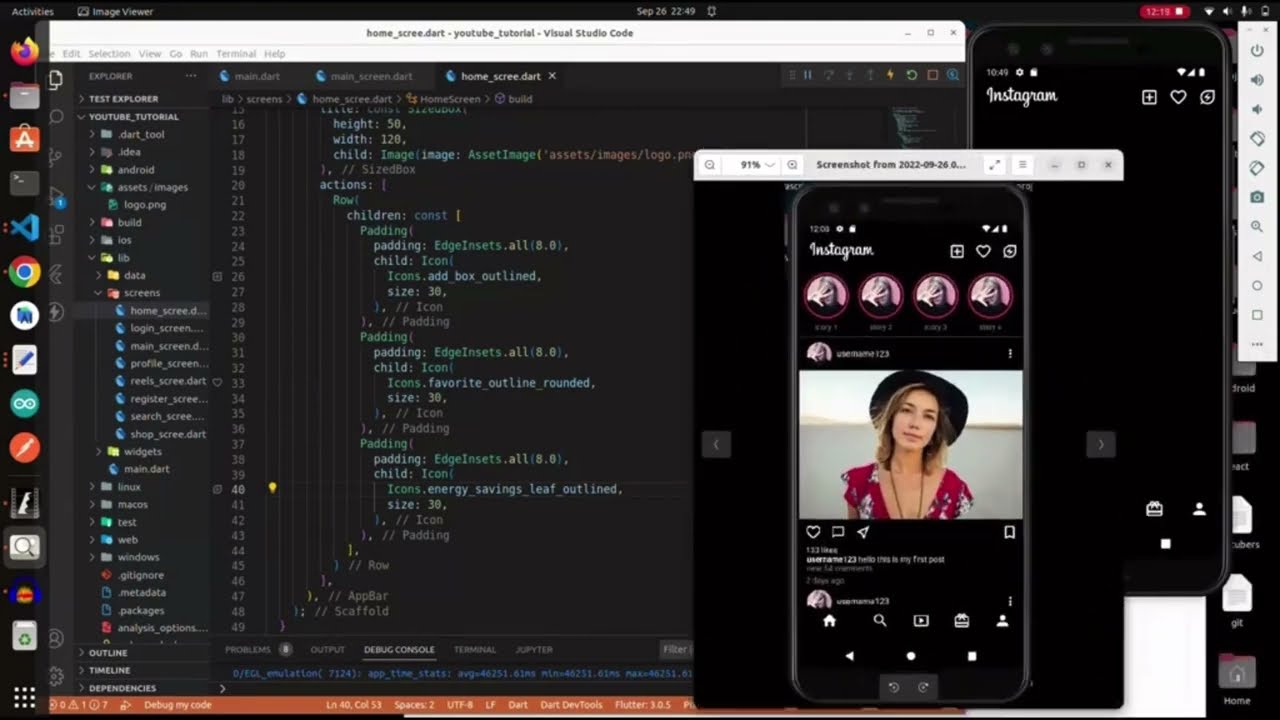Screen dimensions: 1280x720
Task: Open the Explorer view in VS Code activity bar
Action: point(56,80)
